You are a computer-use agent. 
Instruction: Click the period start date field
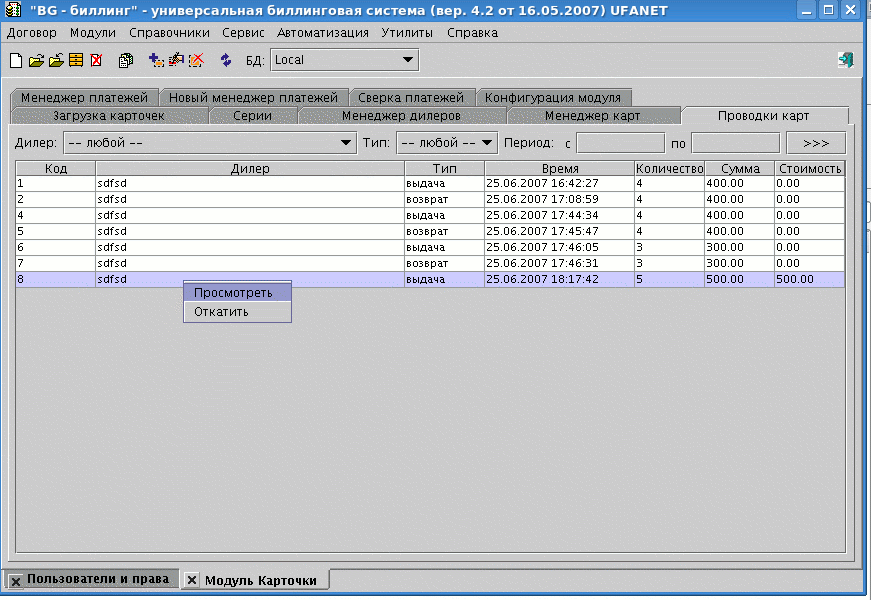click(x=620, y=143)
